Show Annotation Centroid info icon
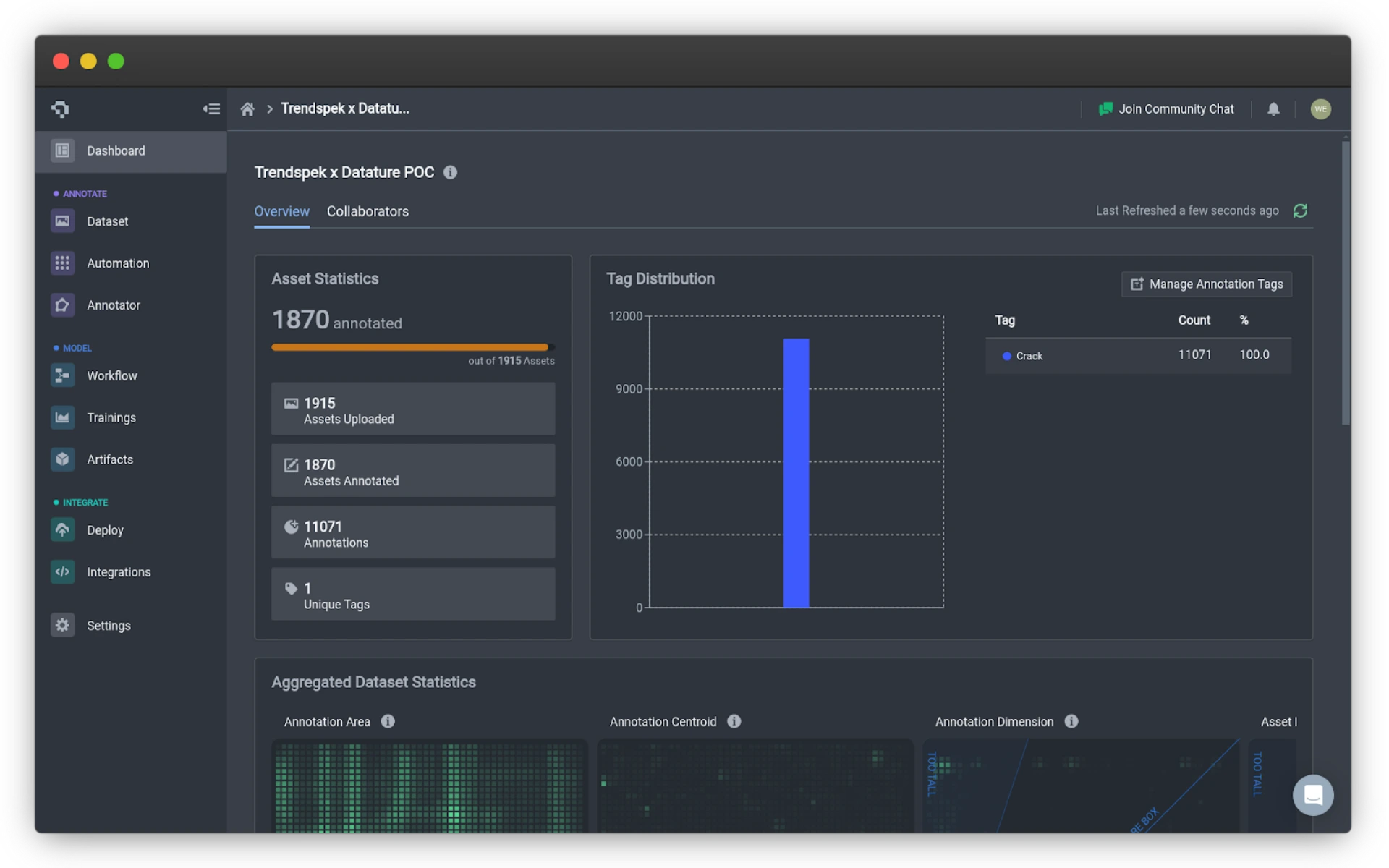Viewport: 1389px width, 868px height. click(734, 721)
